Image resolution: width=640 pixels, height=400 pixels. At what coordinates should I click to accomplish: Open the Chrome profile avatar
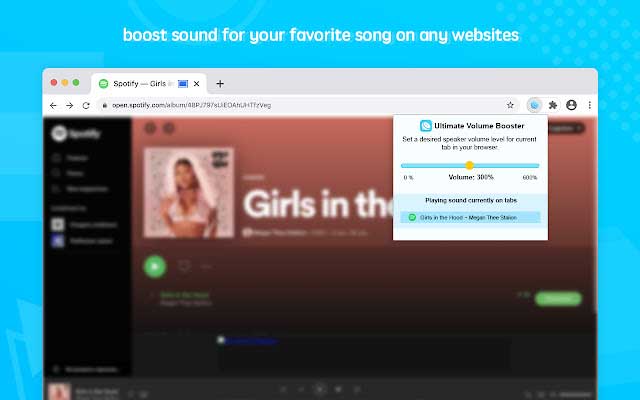point(571,105)
